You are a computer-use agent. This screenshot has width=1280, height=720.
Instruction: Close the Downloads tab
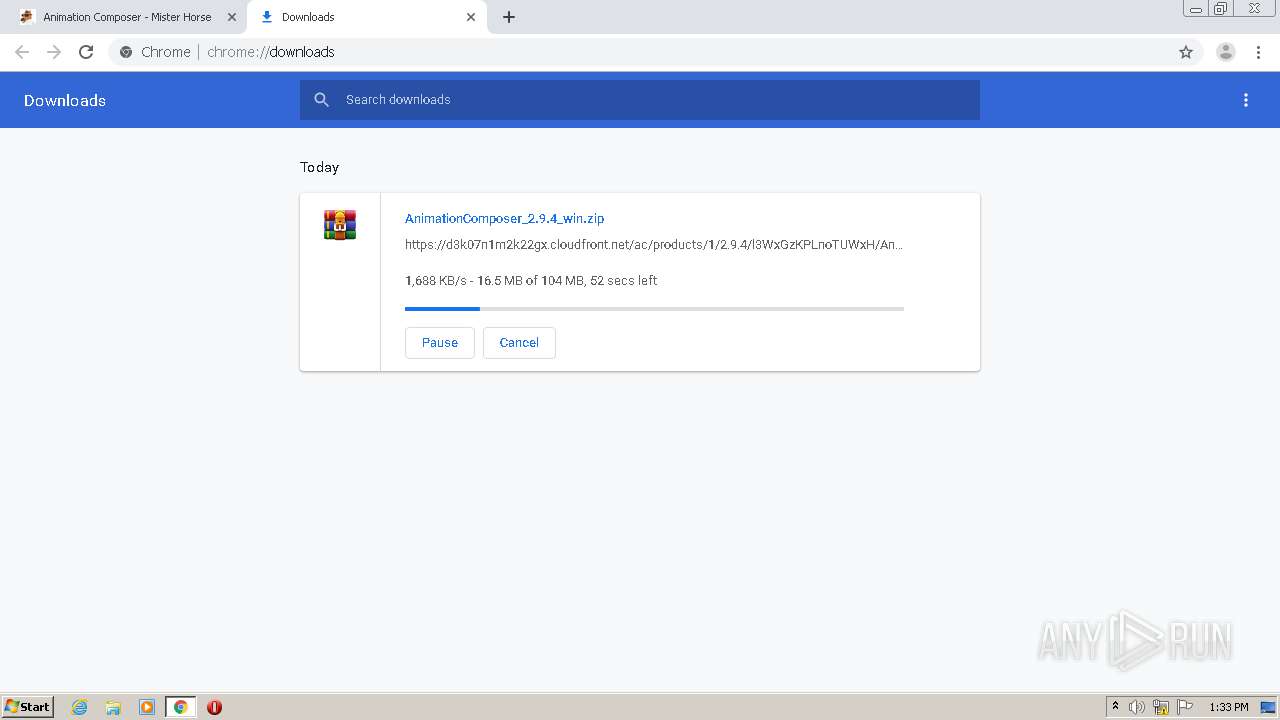[x=471, y=17]
